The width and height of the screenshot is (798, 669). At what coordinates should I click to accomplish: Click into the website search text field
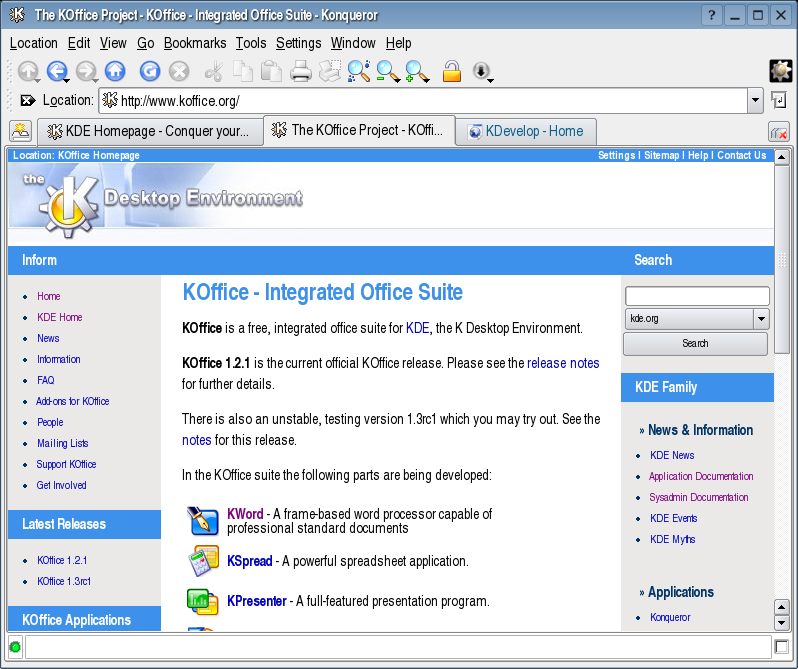pos(696,296)
